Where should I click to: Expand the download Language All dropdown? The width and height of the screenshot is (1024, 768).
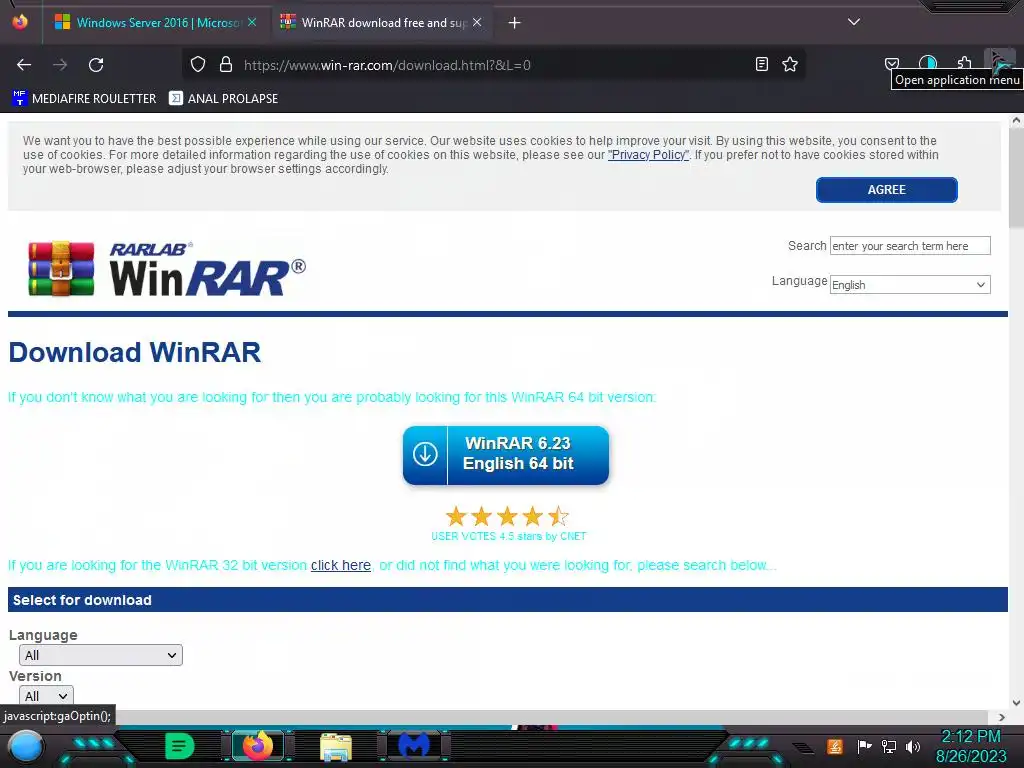pos(101,655)
